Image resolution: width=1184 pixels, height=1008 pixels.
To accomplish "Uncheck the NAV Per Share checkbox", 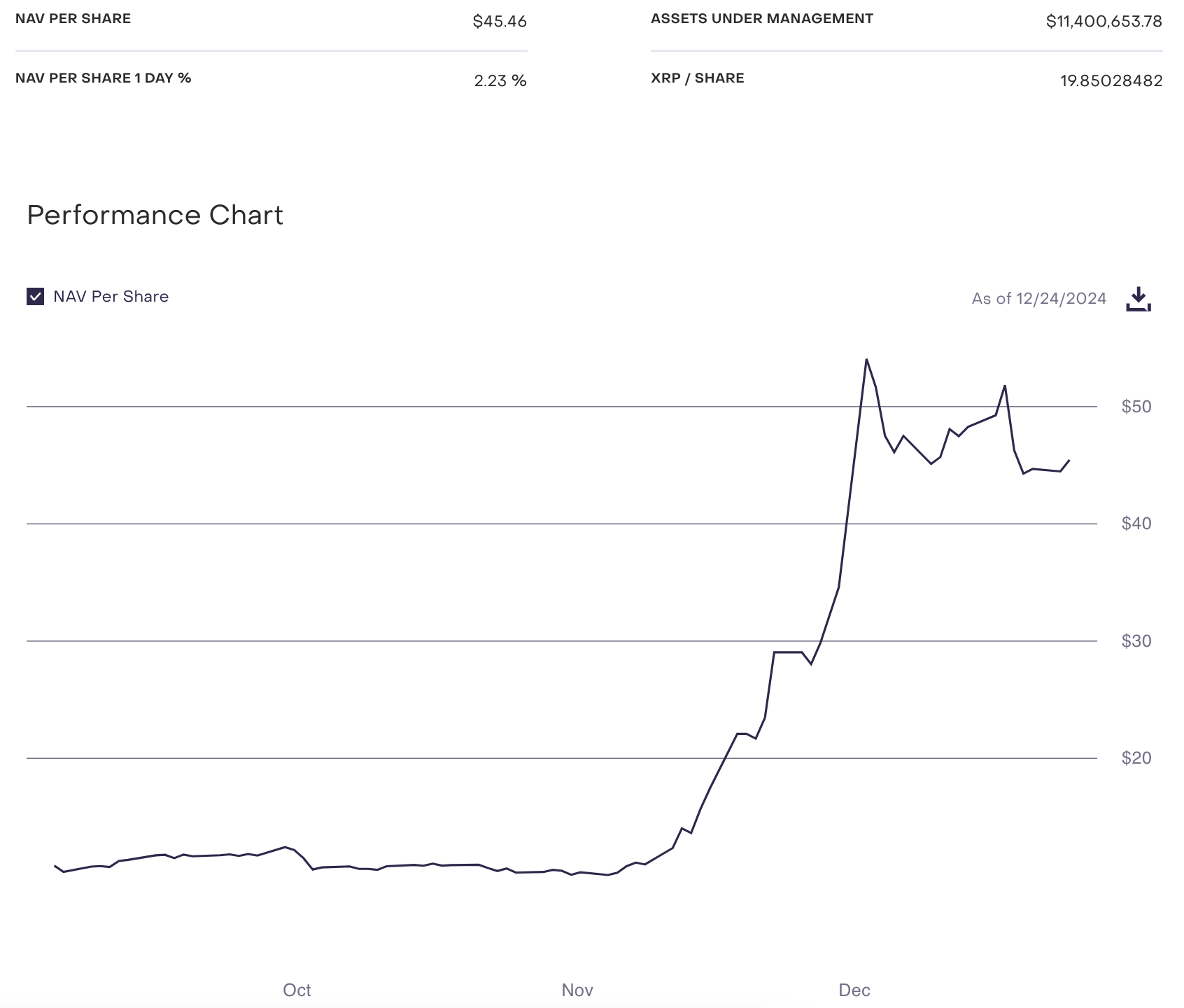I will (36, 297).
